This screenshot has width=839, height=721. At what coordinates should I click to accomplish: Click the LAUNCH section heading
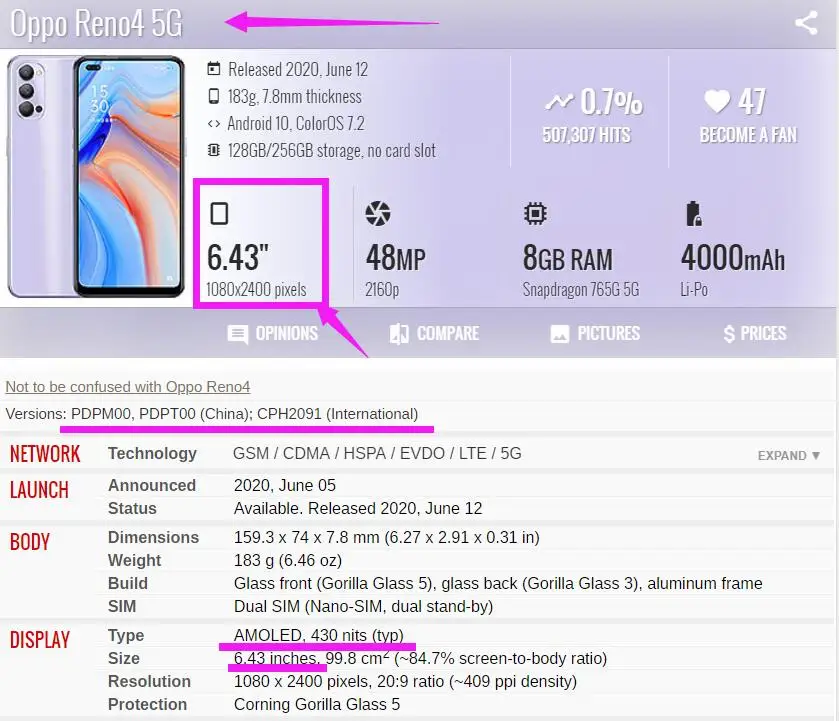point(39,490)
